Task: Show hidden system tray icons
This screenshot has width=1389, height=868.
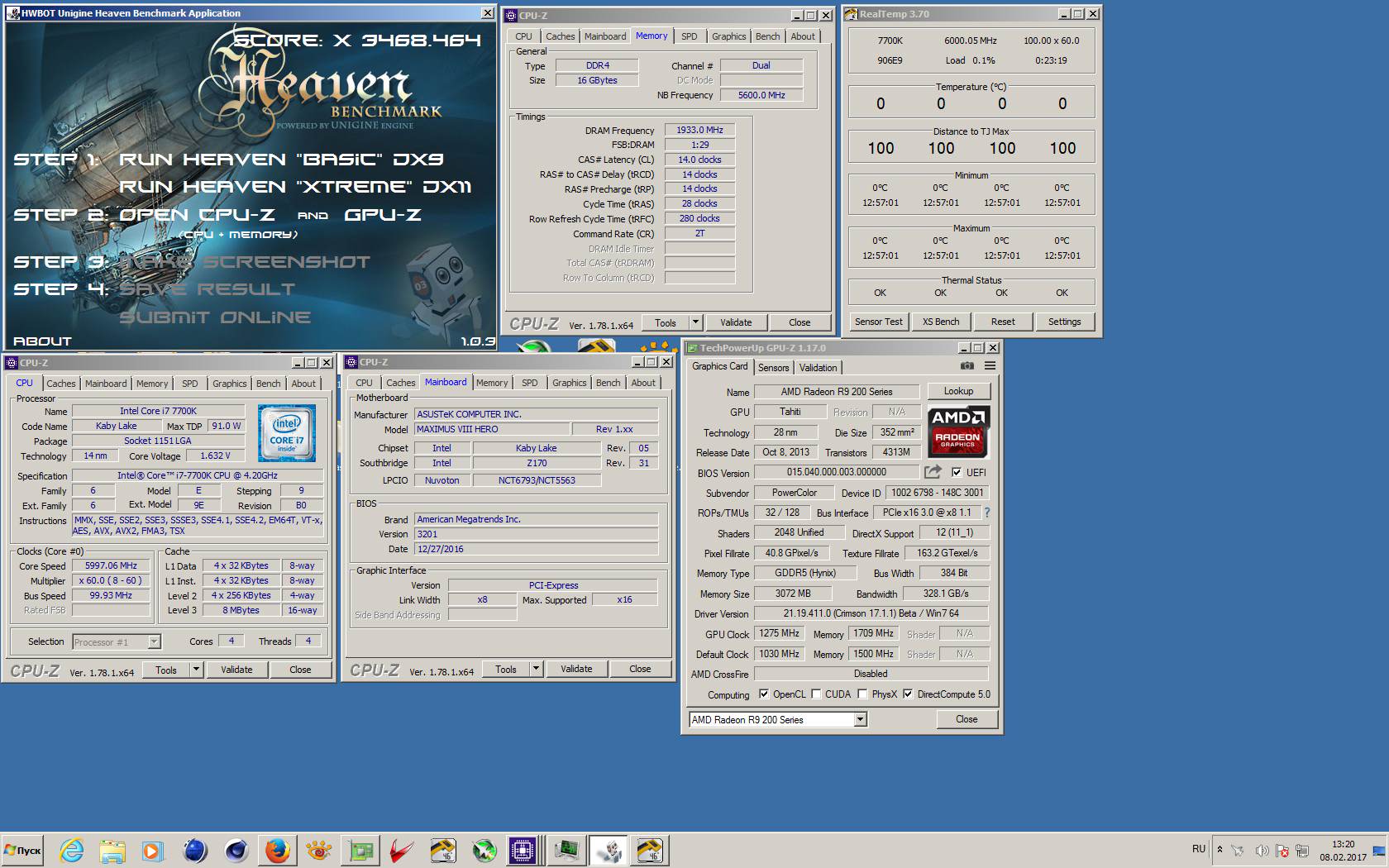Action: click(1219, 849)
